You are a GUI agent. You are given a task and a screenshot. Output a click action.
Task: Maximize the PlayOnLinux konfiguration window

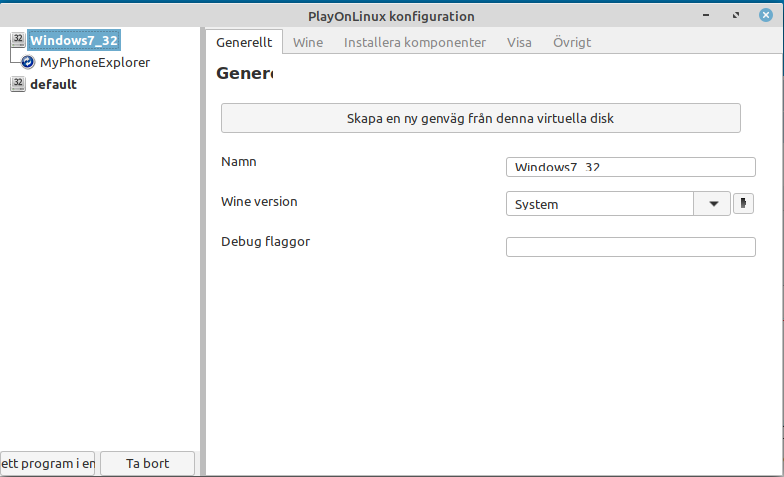point(736,16)
